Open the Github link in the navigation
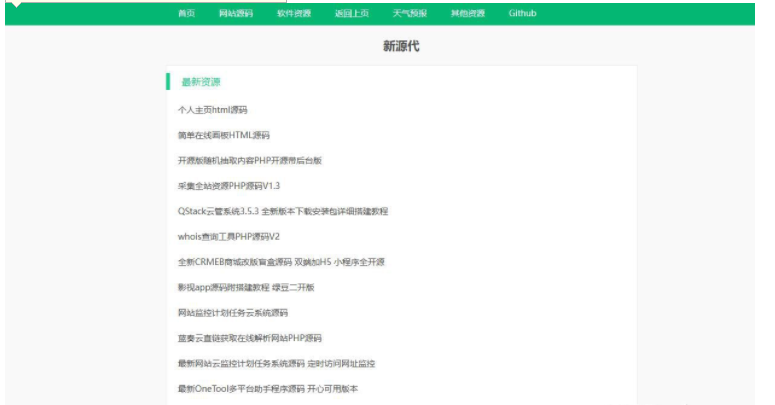Image resolution: width=775 pixels, height=405 pixels. [522, 14]
